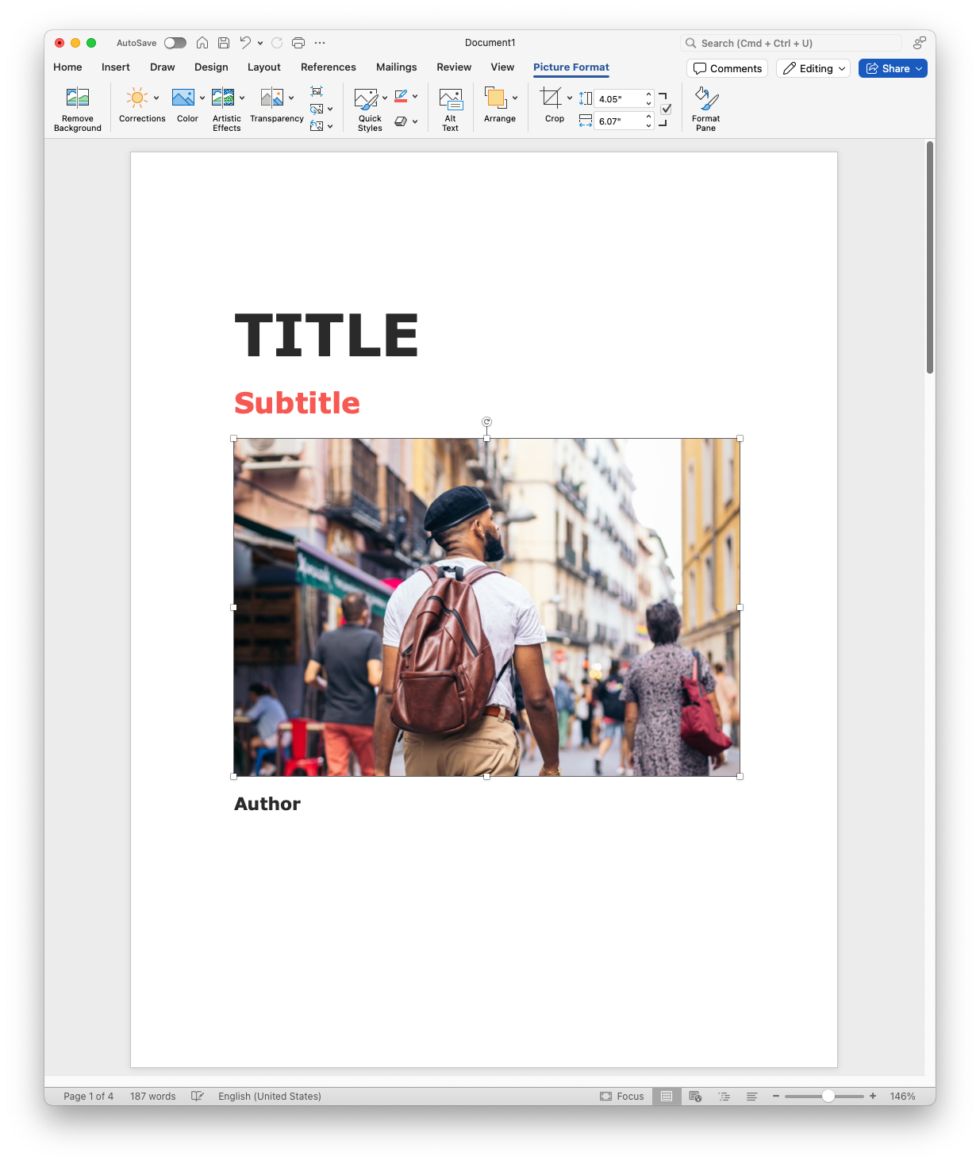Toggle the Focus mode in status bar

coord(622,1096)
